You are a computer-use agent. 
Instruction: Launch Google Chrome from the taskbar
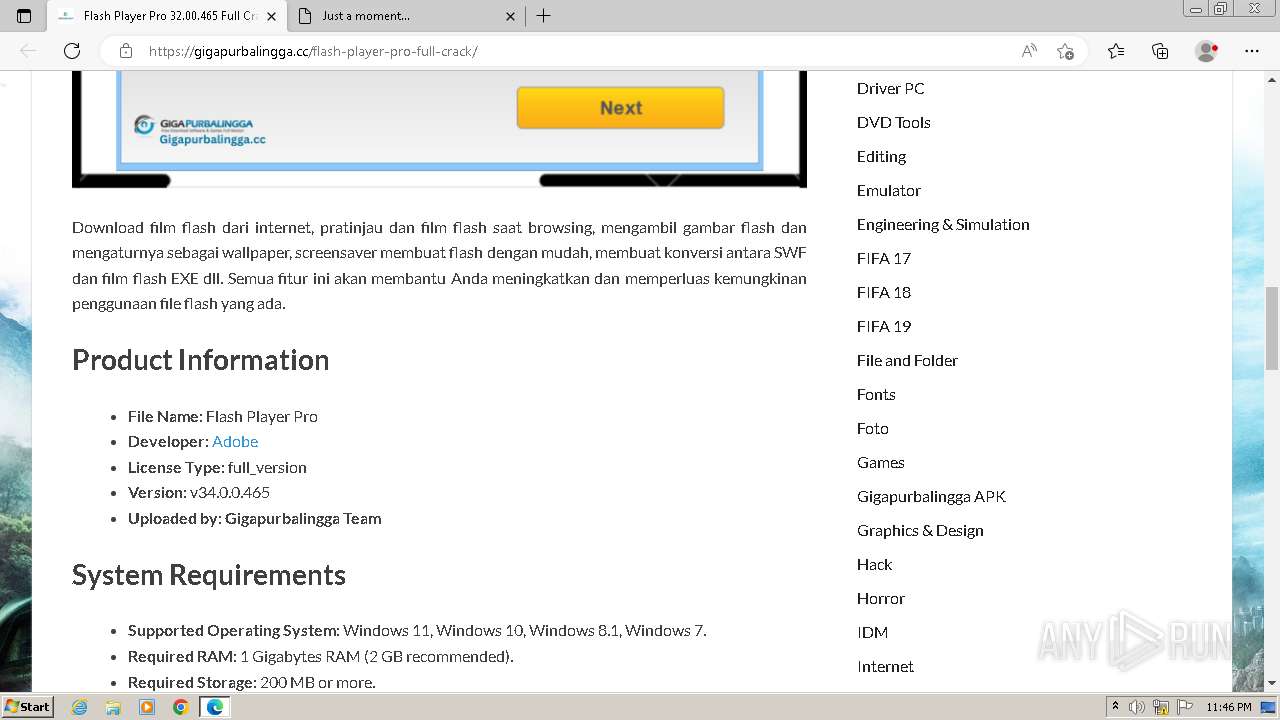180,707
